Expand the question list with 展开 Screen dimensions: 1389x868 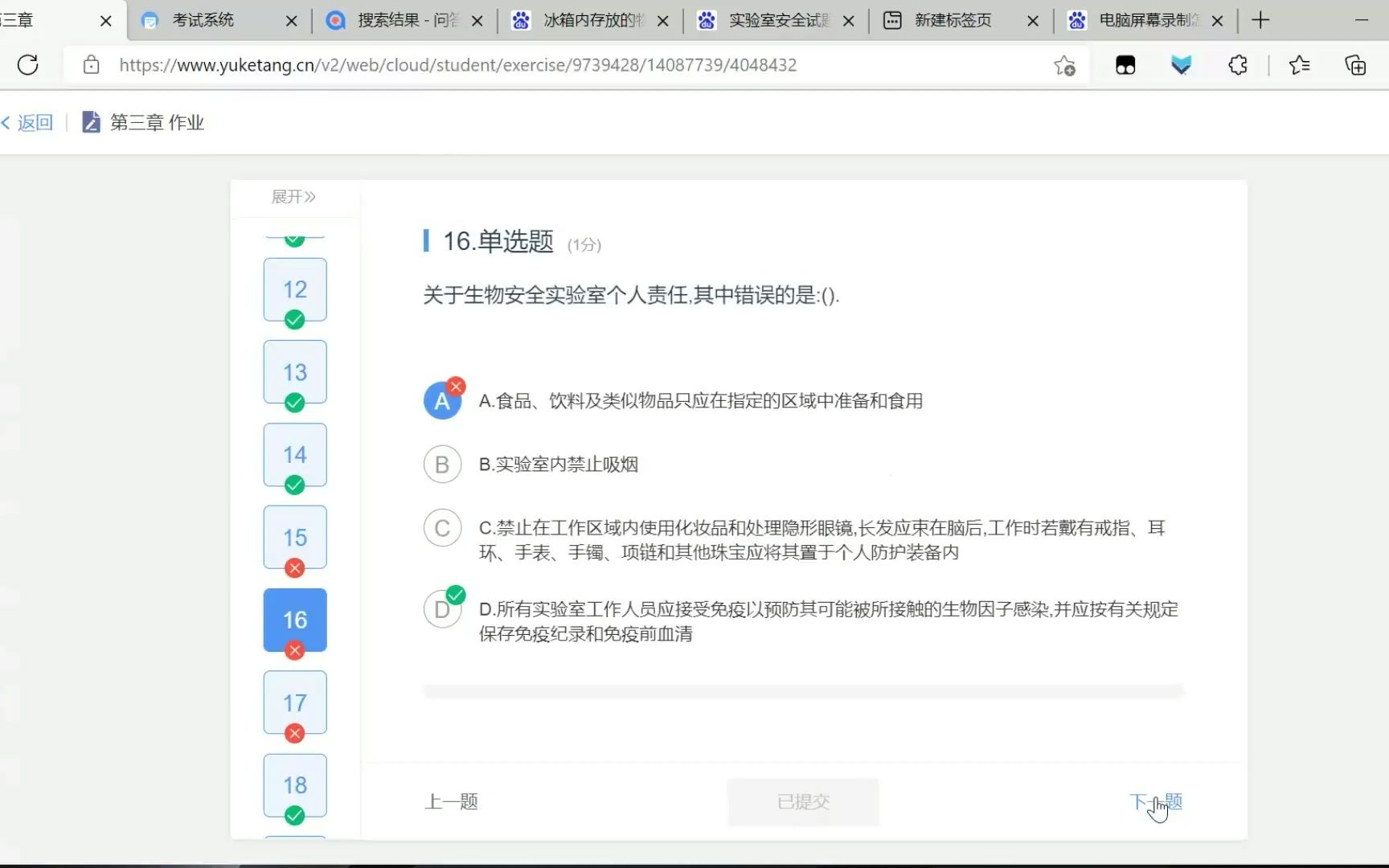coord(293,197)
